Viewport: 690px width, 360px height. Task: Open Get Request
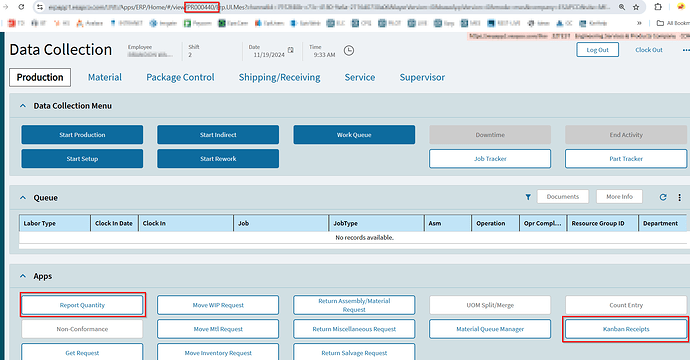click(82, 352)
